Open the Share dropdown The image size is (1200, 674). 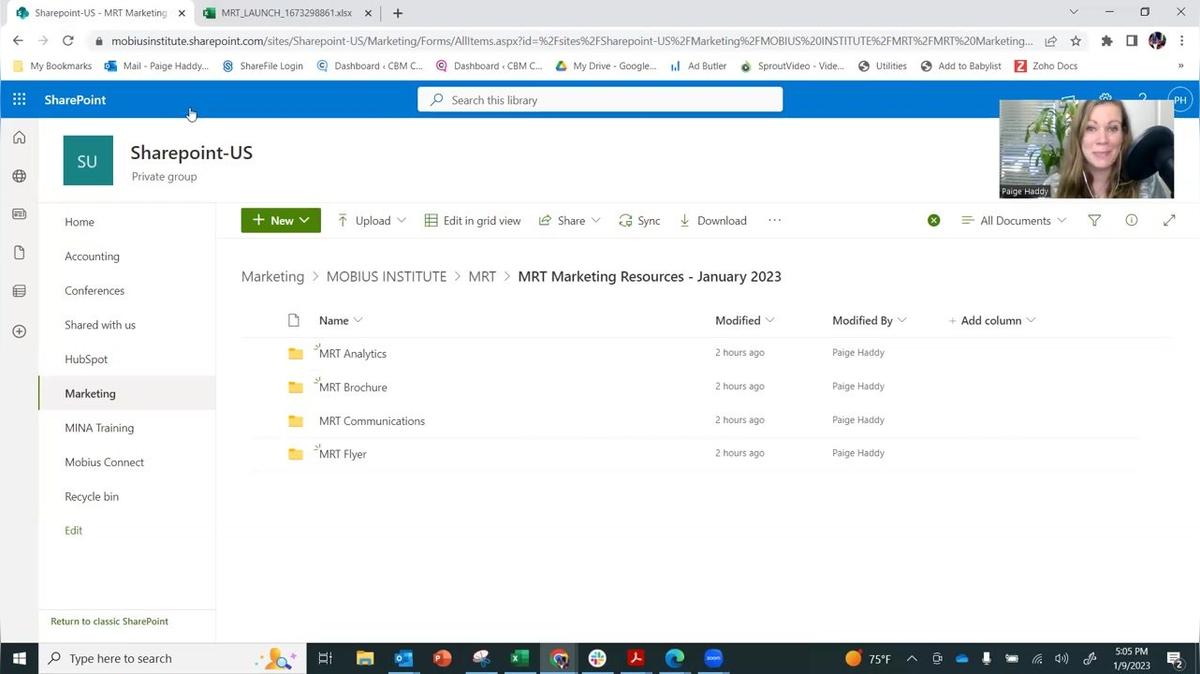(570, 220)
